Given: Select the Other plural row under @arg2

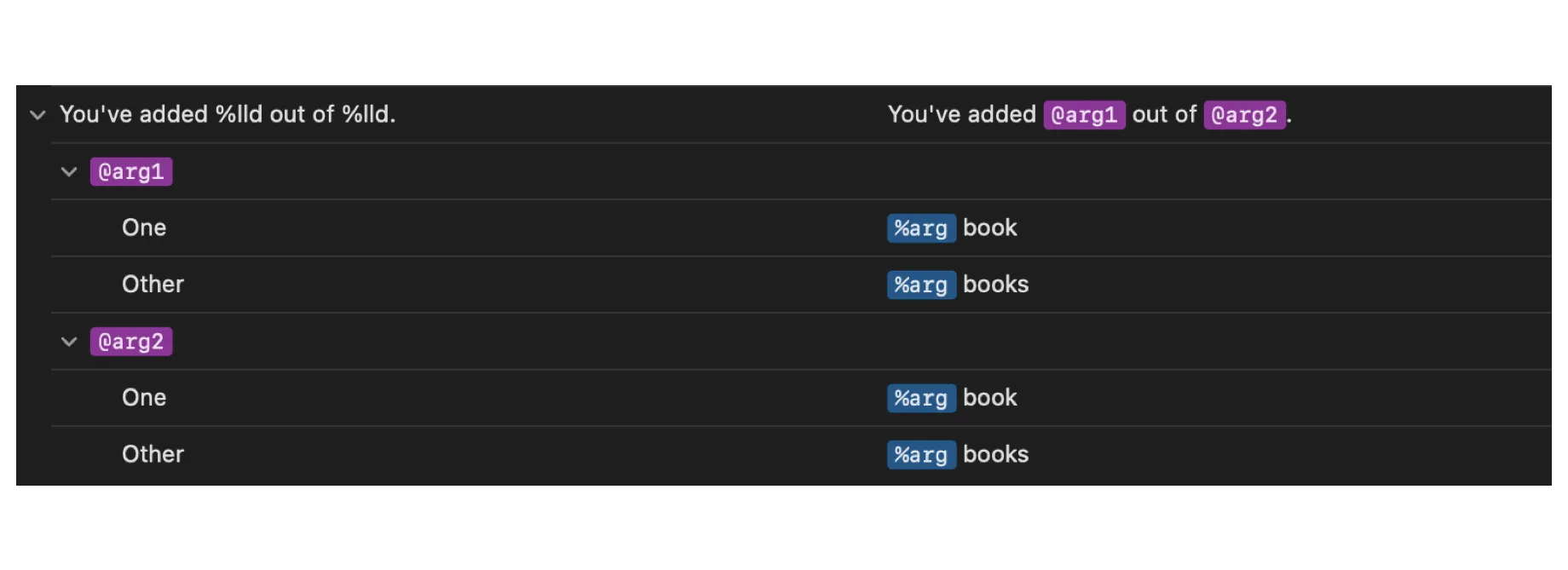Looking at the screenshot, I should (x=153, y=454).
